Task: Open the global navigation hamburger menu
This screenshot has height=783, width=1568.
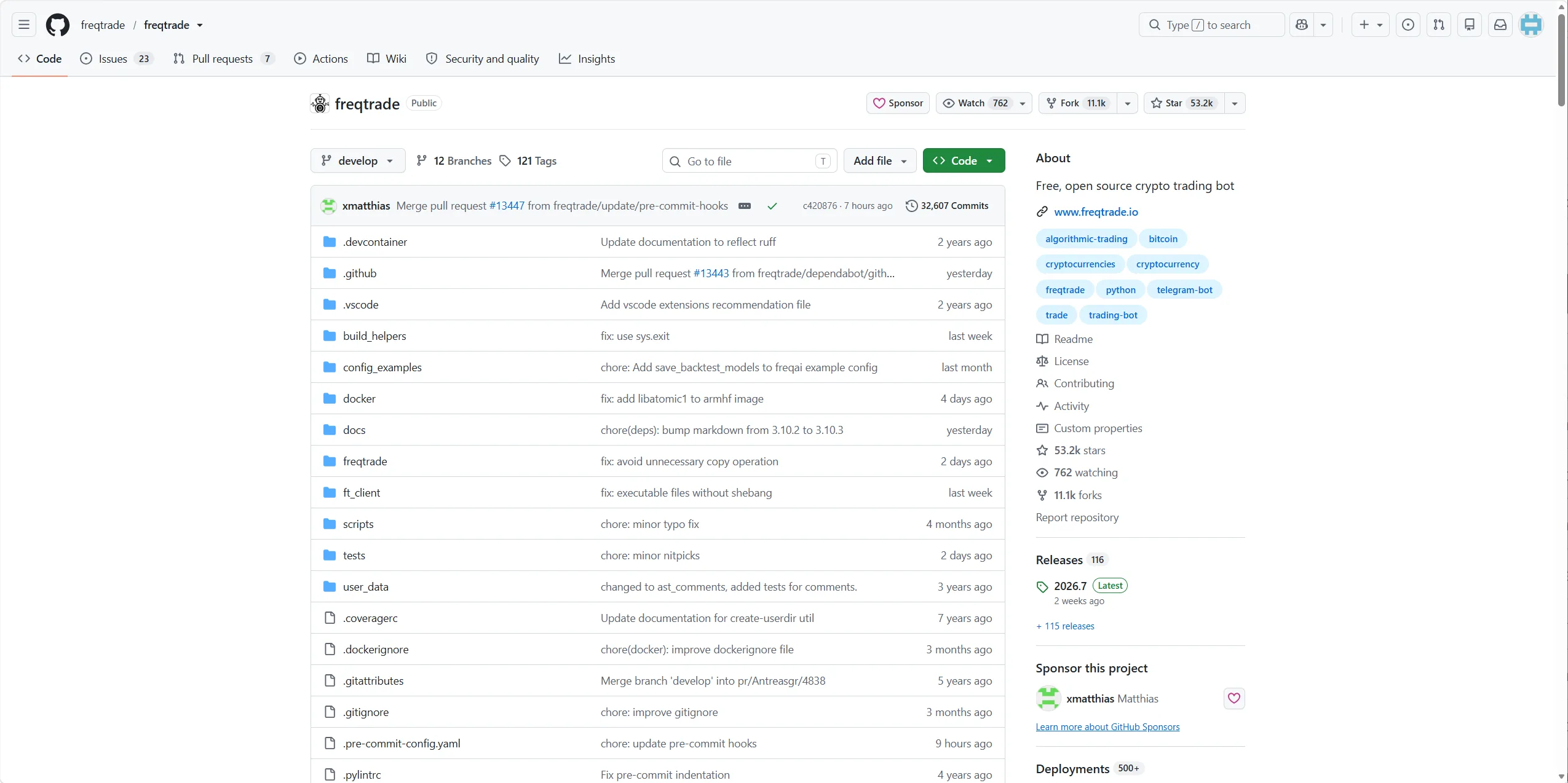Action: [24, 25]
